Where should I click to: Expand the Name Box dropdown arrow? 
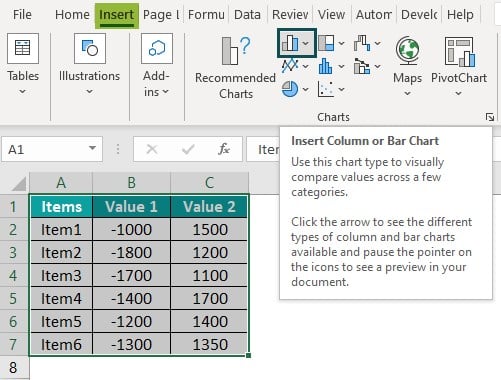click(x=92, y=148)
